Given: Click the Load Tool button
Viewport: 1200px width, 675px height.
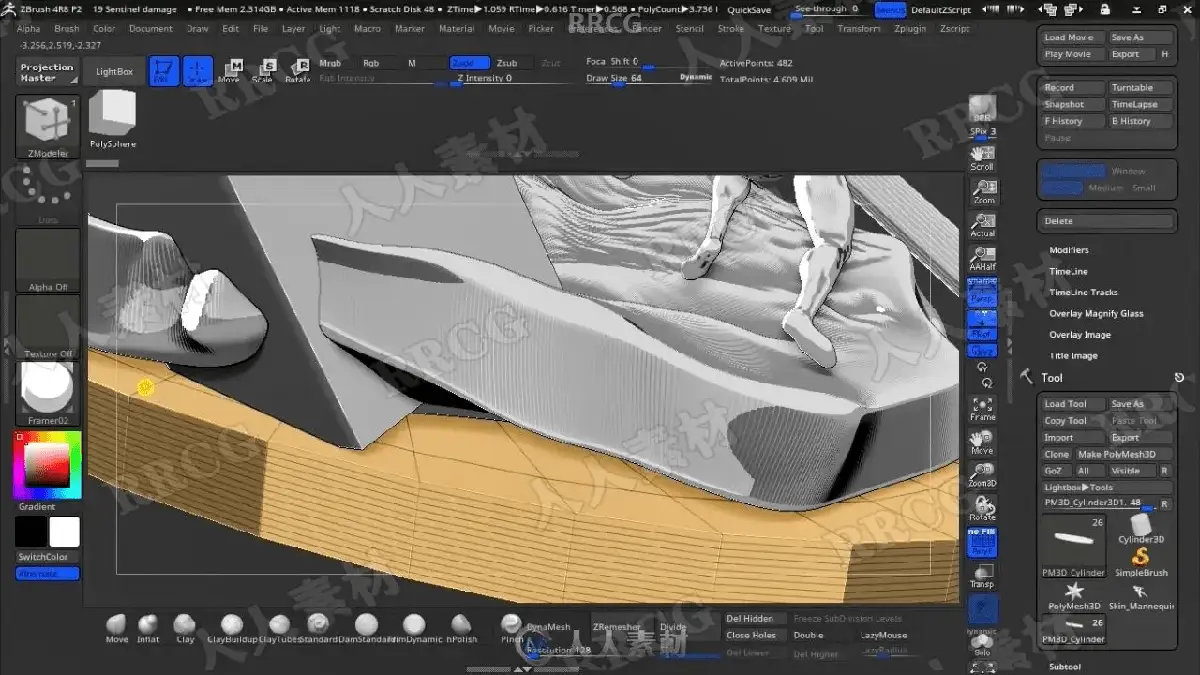Looking at the screenshot, I should tap(1073, 404).
